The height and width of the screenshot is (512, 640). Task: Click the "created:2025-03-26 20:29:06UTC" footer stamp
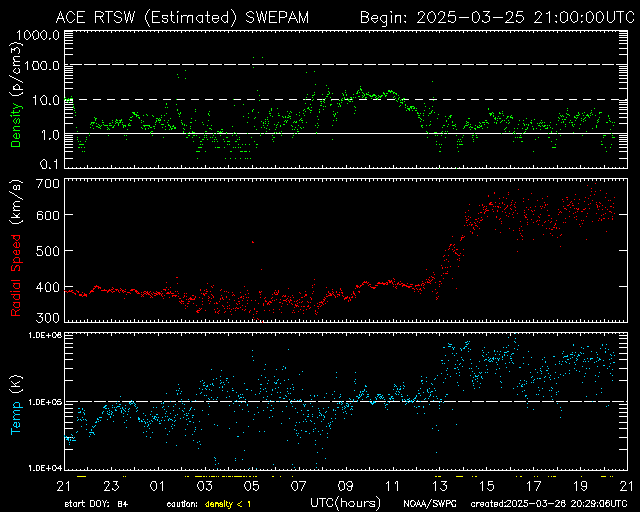(x=549, y=504)
